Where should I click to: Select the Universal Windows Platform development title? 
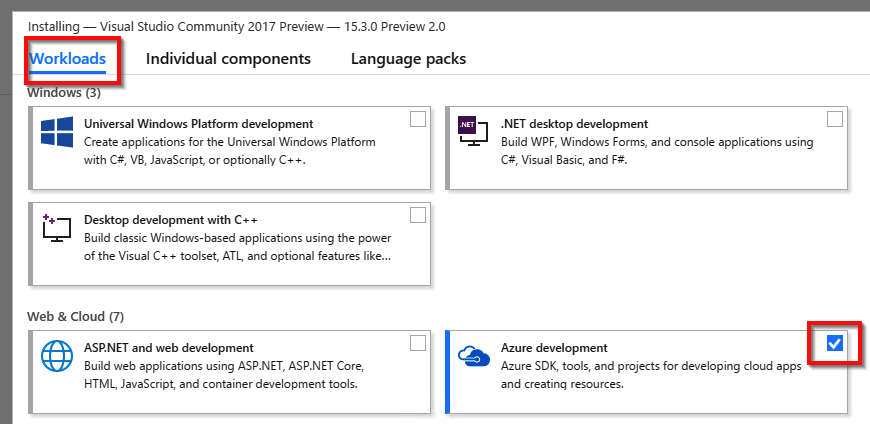[x=199, y=124]
